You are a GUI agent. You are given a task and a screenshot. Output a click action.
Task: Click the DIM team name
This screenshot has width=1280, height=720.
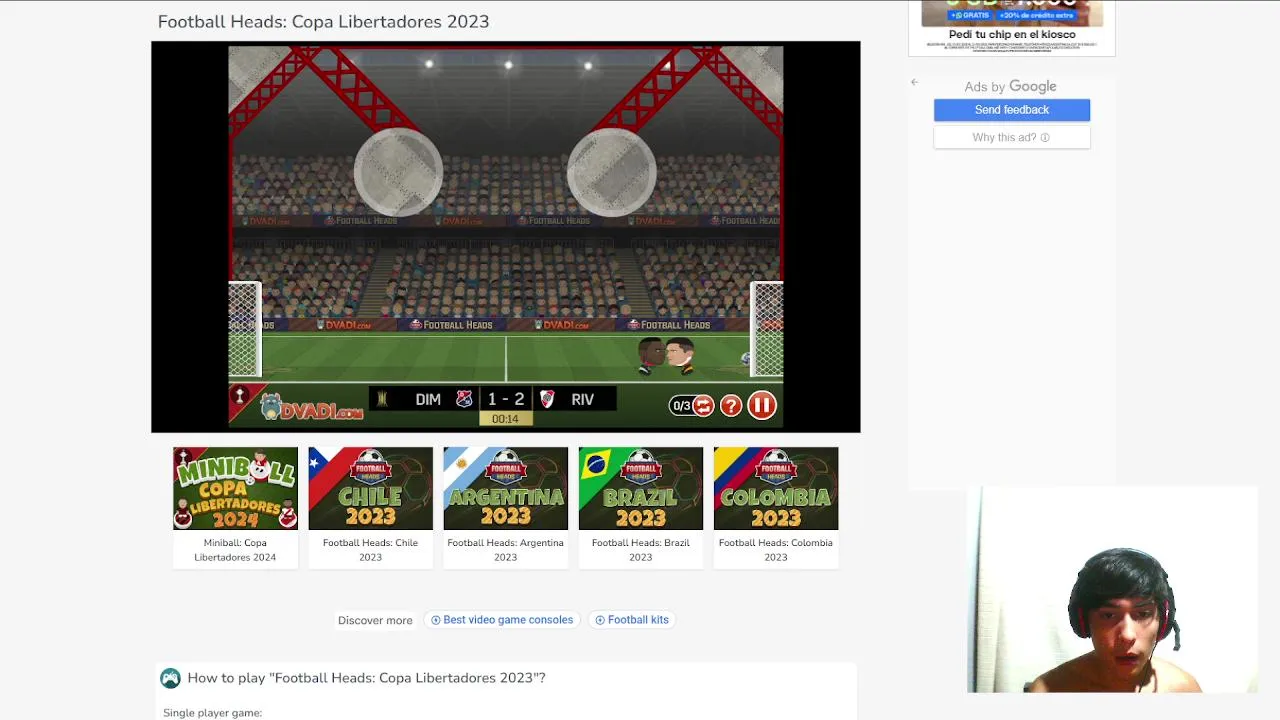click(428, 399)
